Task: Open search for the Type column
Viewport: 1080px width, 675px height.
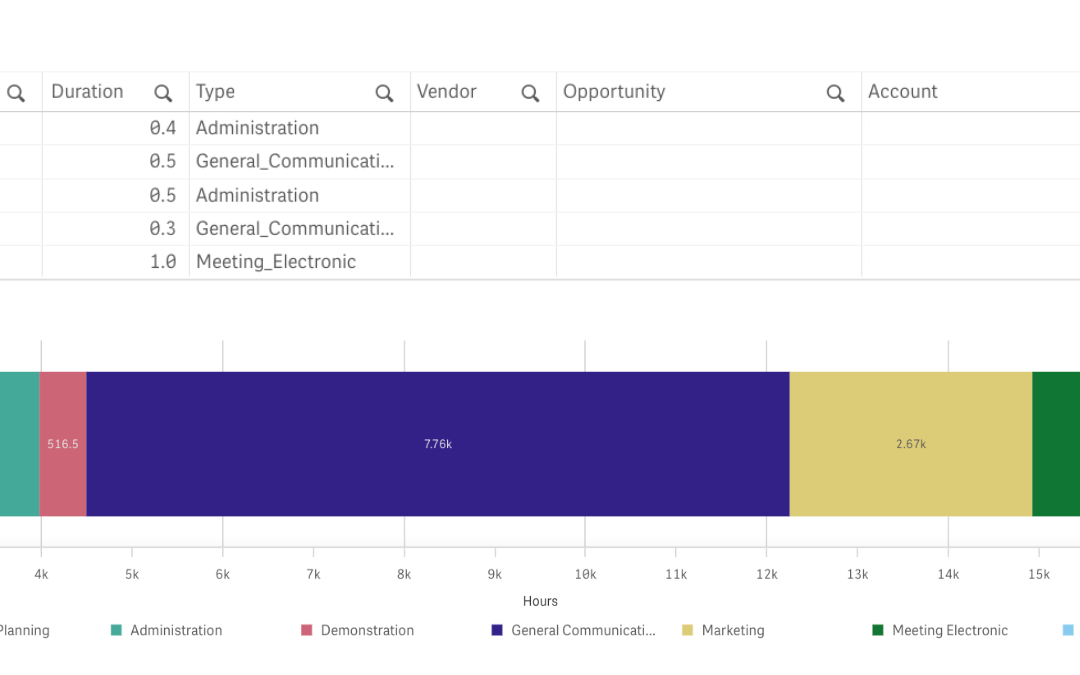Action: 384,93
